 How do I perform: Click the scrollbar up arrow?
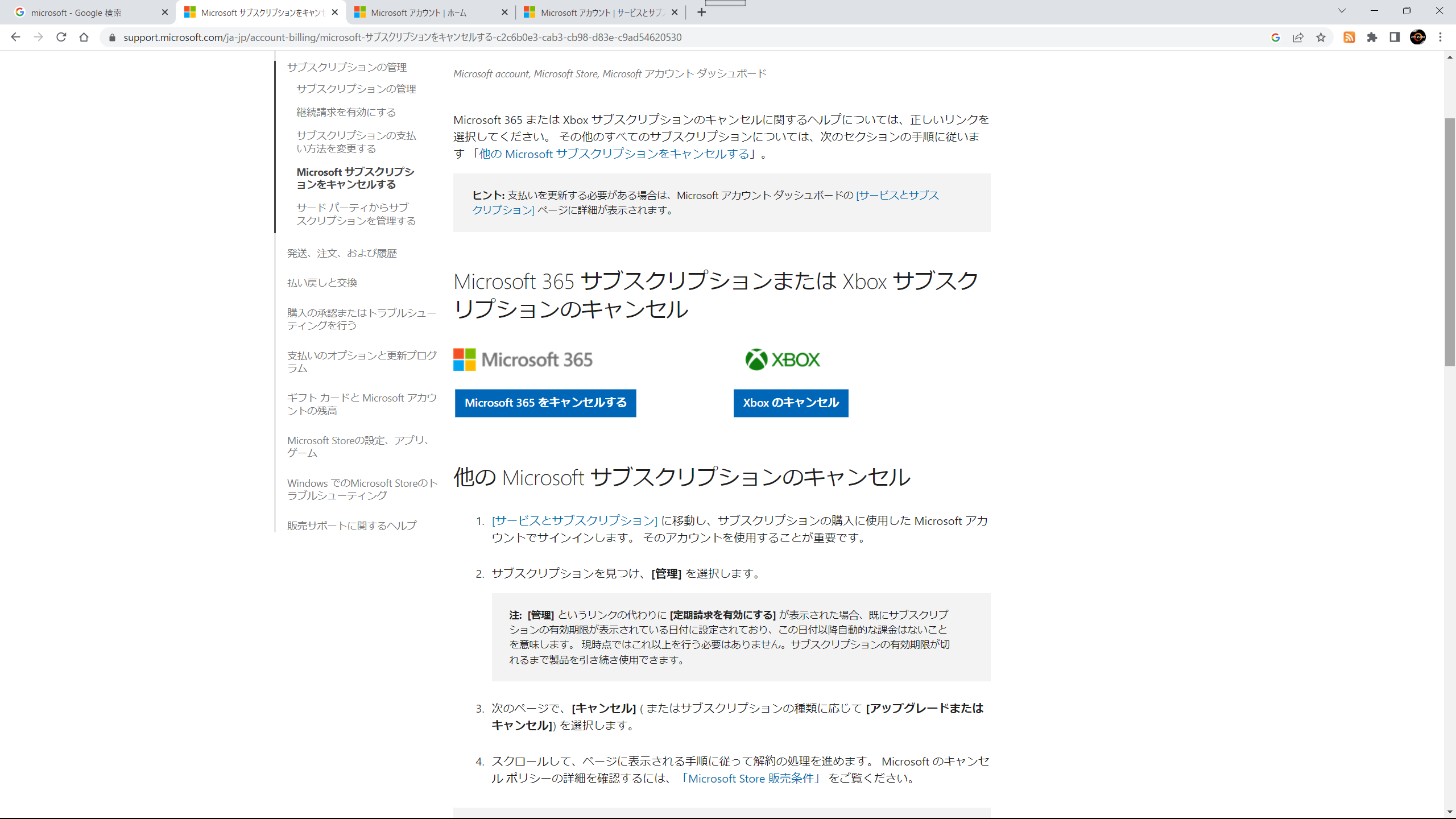pos(1450,57)
